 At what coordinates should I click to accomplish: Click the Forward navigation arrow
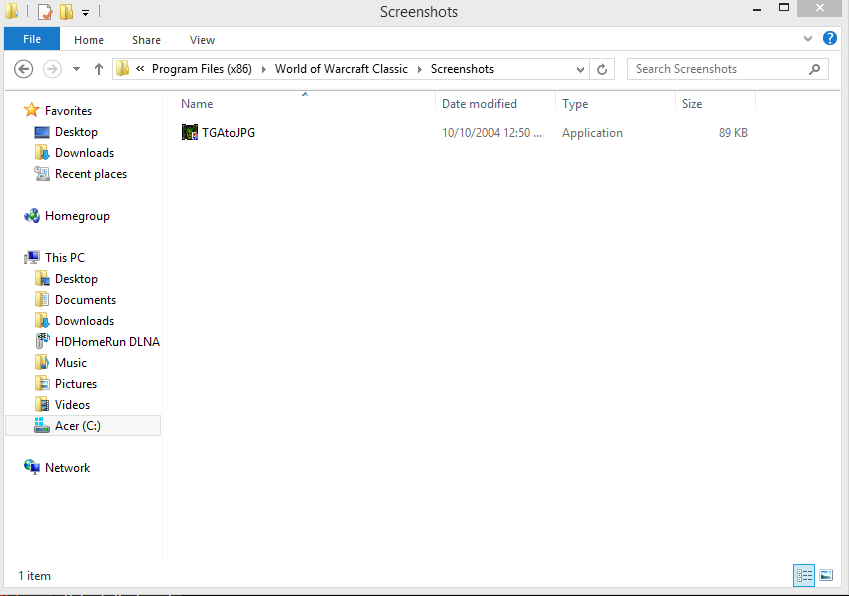tap(52, 69)
